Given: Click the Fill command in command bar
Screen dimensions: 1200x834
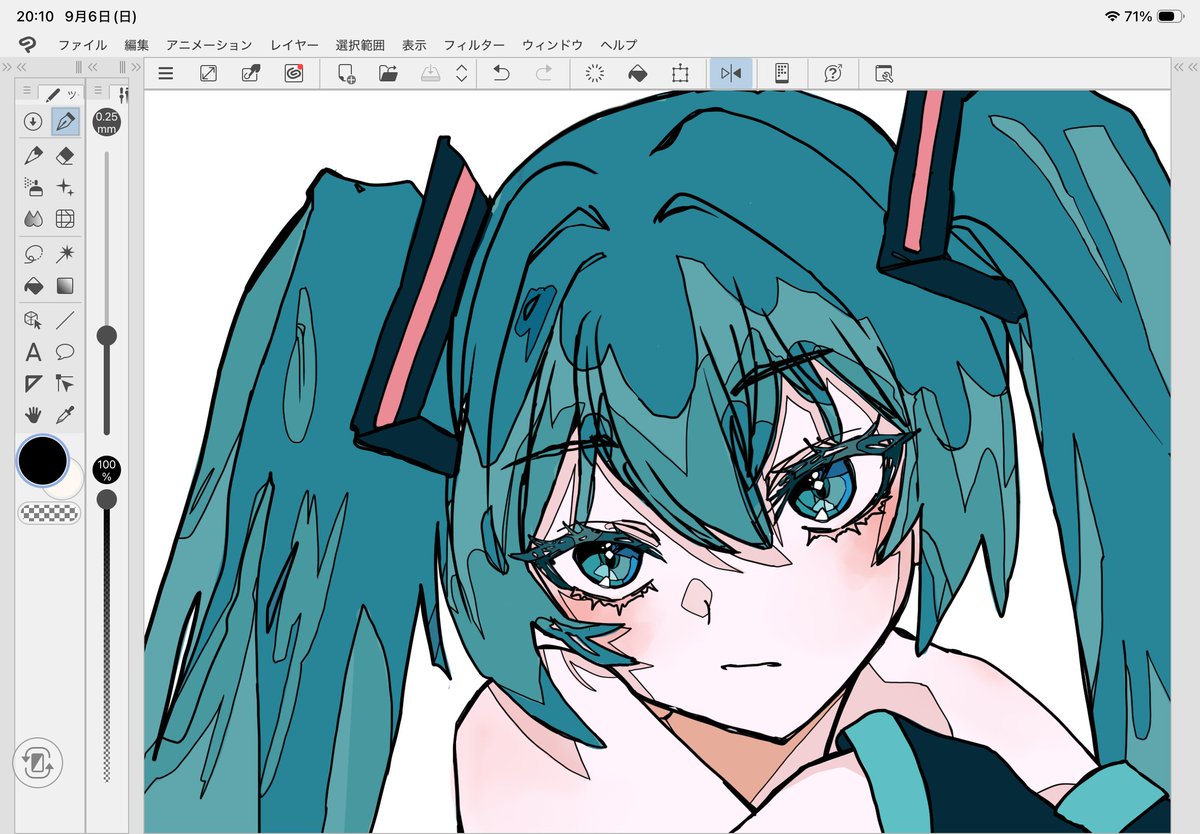Looking at the screenshot, I should [637, 73].
